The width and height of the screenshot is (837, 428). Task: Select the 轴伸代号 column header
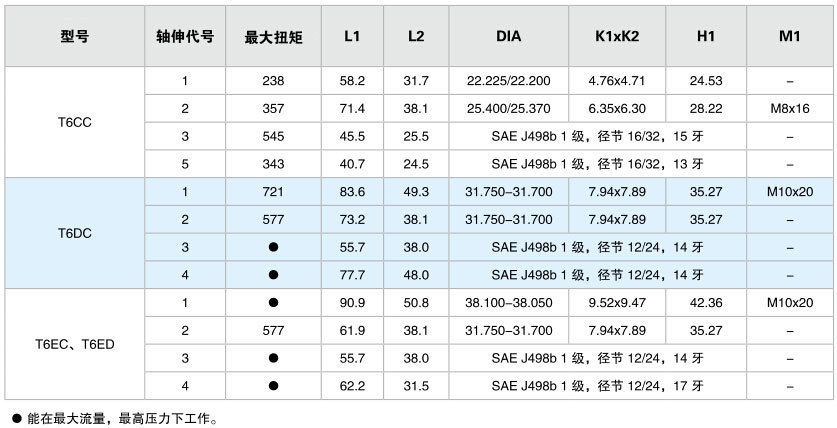[x=185, y=36]
